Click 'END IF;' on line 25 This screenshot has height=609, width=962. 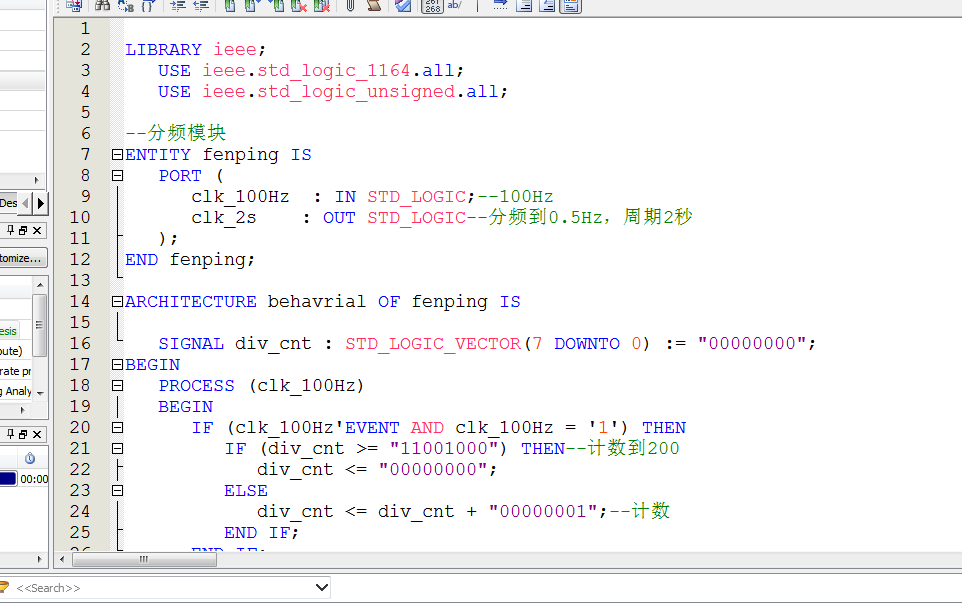[261, 533]
